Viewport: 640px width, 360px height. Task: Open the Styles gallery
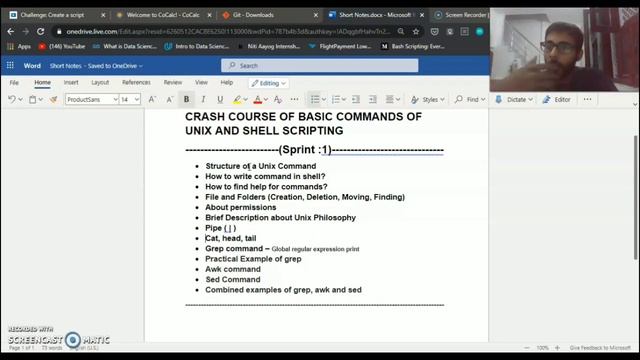pyautogui.click(x=427, y=99)
